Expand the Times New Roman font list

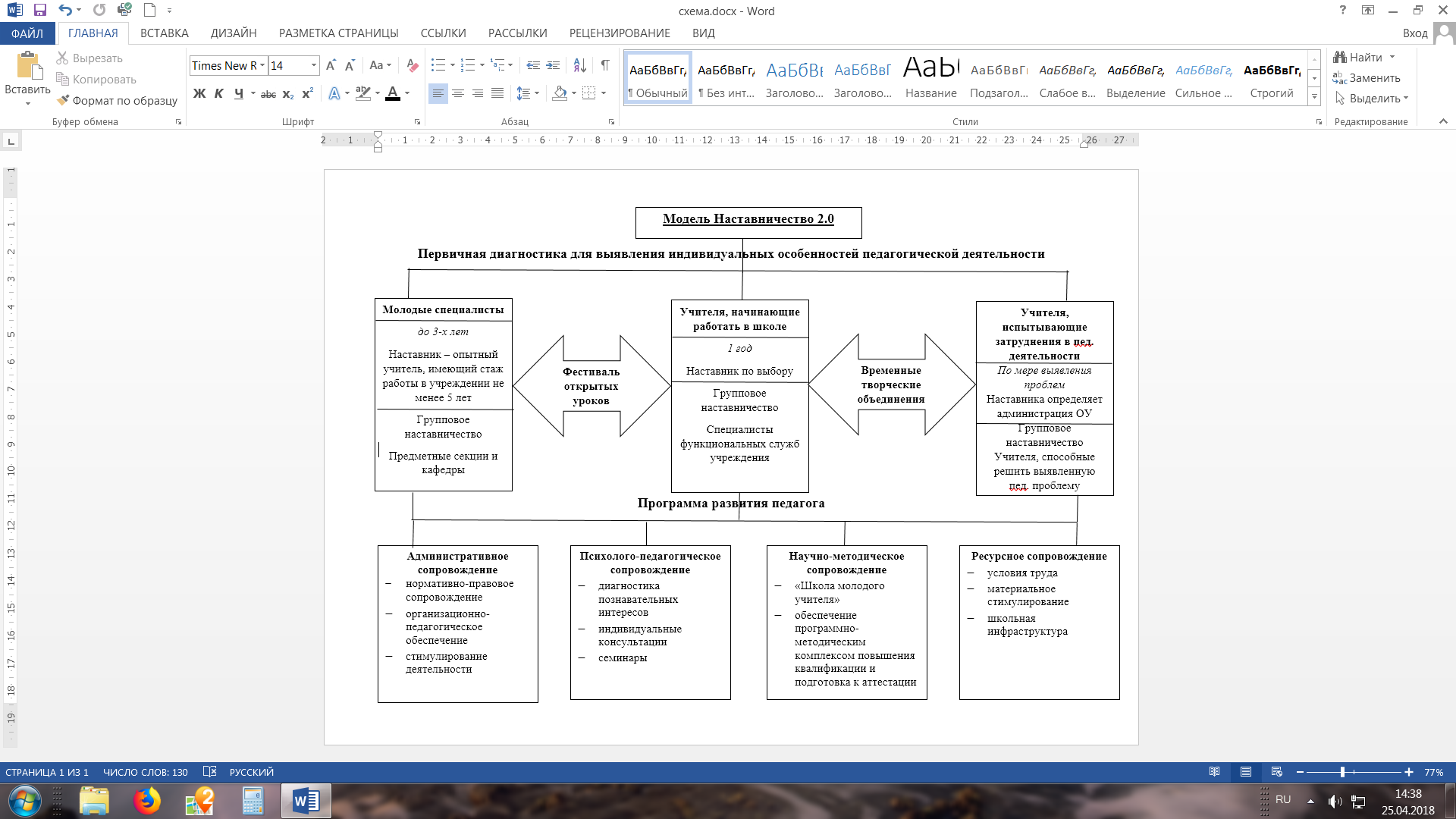[x=262, y=66]
